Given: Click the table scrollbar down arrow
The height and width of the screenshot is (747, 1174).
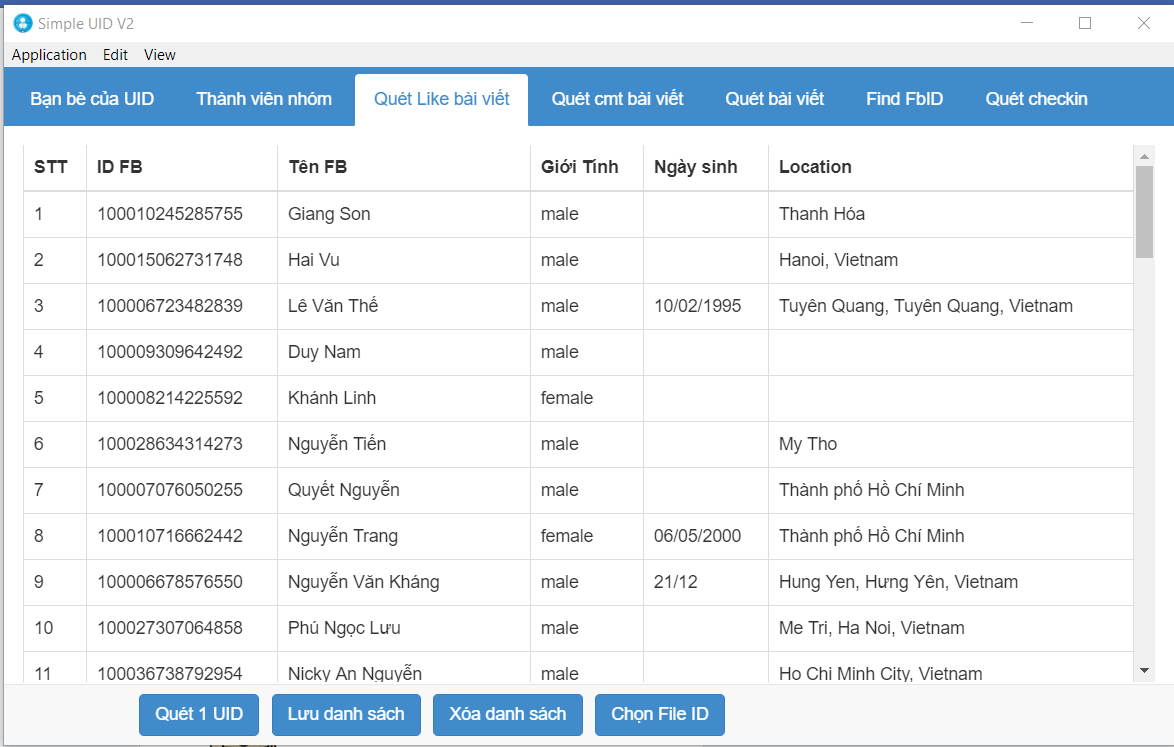Looking at the screenshot, I should point(1144,671).
